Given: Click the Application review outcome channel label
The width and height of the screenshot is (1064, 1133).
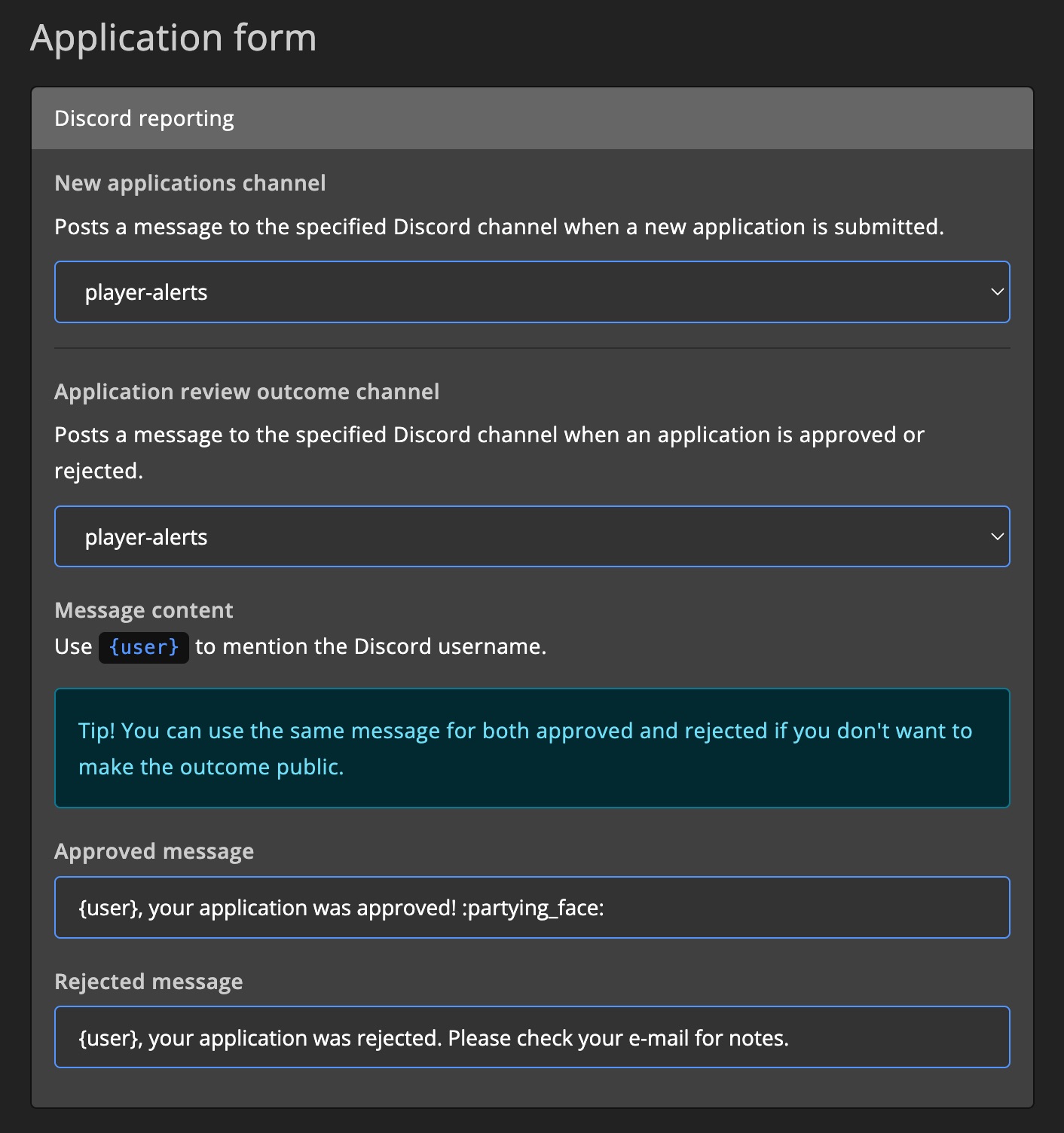Looking at the screenshot, I should tap(246, 392).
